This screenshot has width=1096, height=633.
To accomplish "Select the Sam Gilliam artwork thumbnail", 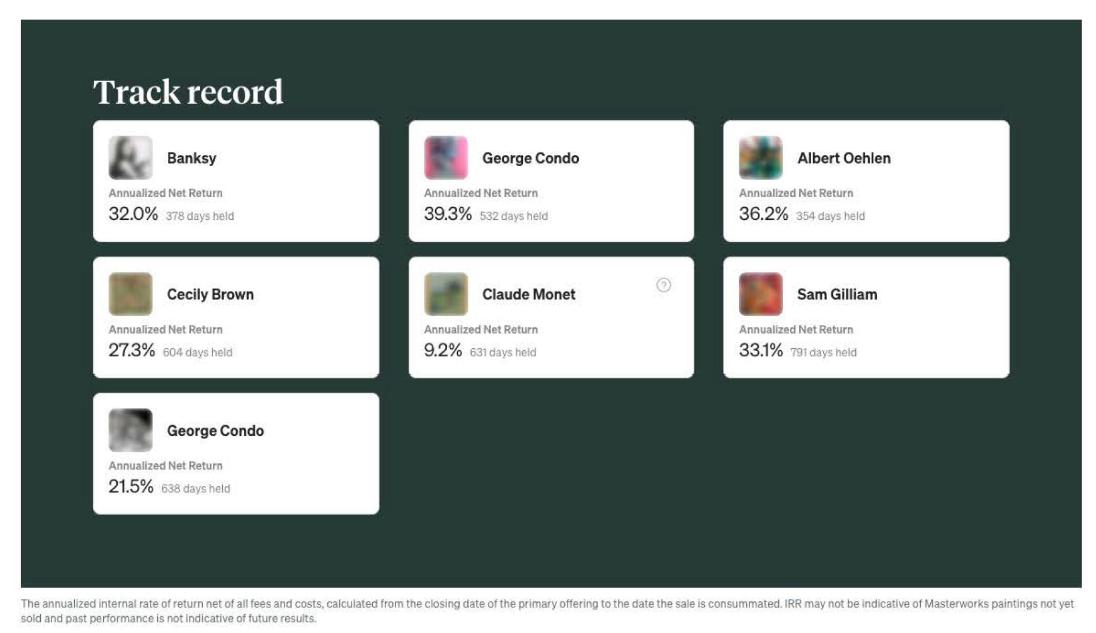I will pyautogui.click(x=760, y=294).
